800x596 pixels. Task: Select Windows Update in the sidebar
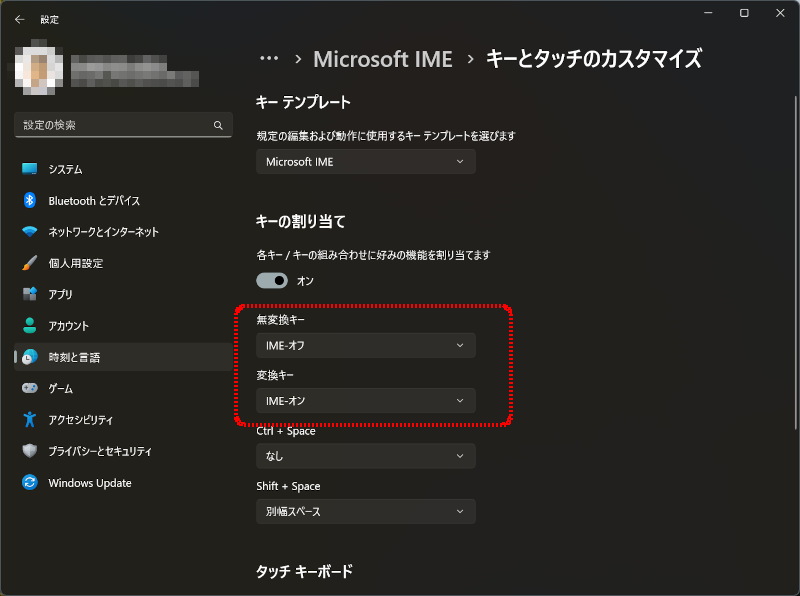tap(123, 482)
